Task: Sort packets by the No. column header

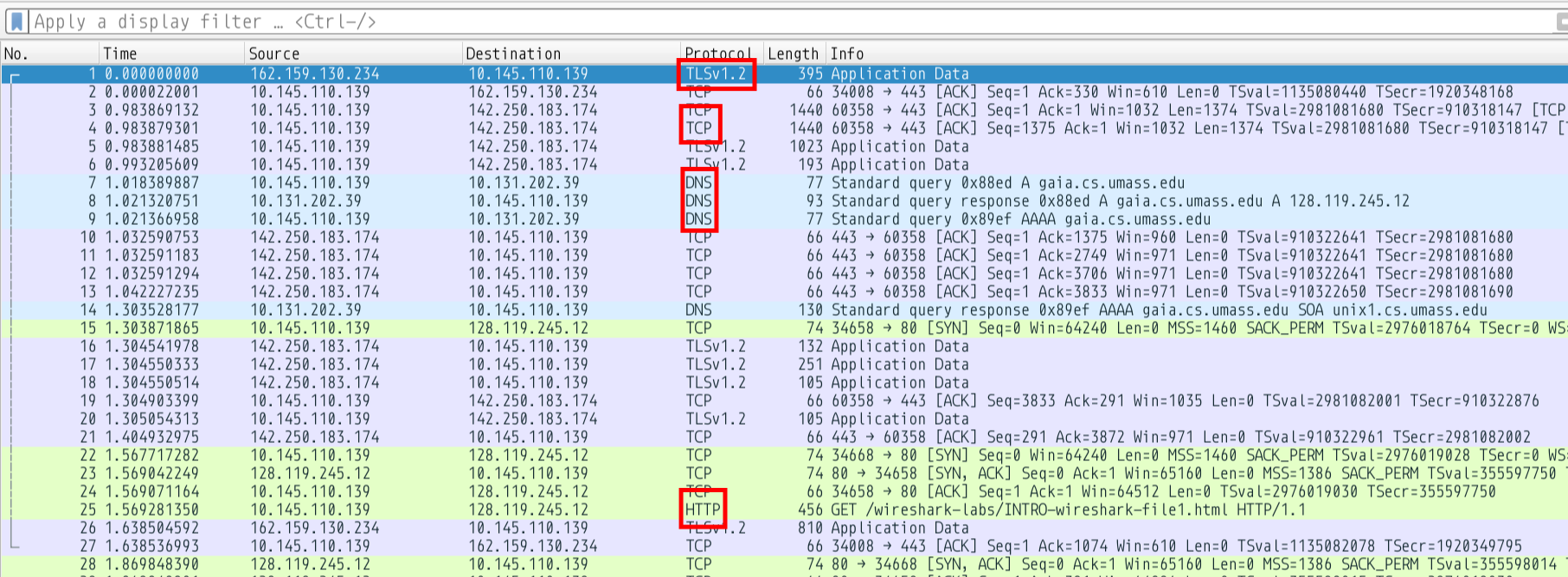Action: (x=48, y=54)
